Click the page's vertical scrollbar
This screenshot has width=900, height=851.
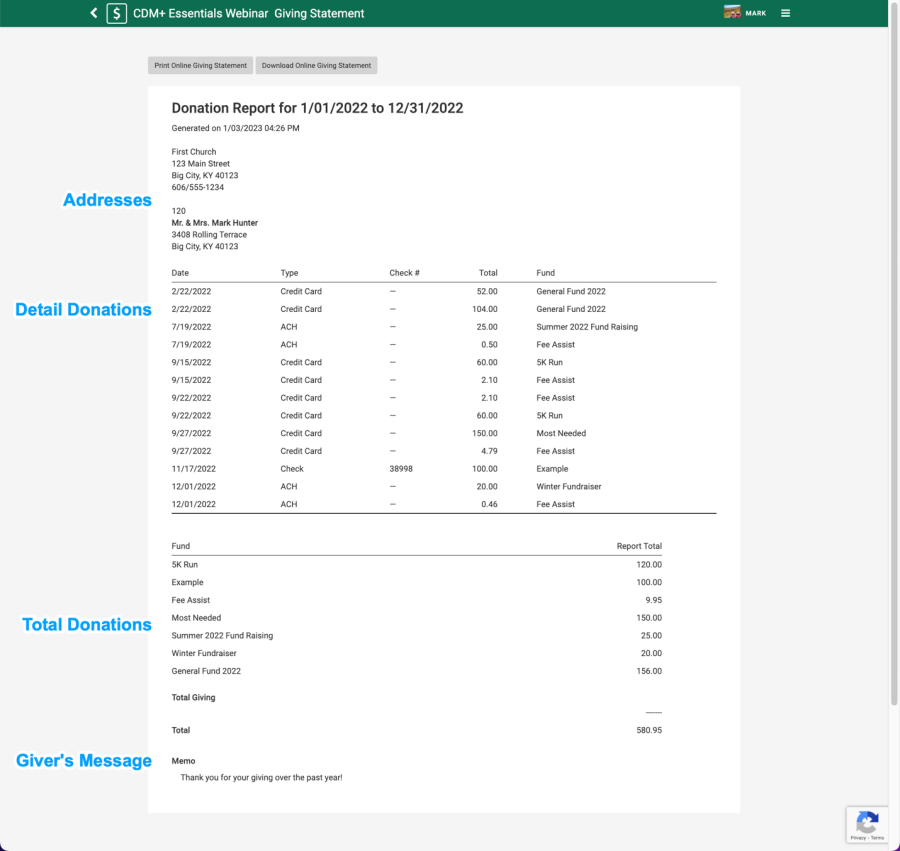894,400
